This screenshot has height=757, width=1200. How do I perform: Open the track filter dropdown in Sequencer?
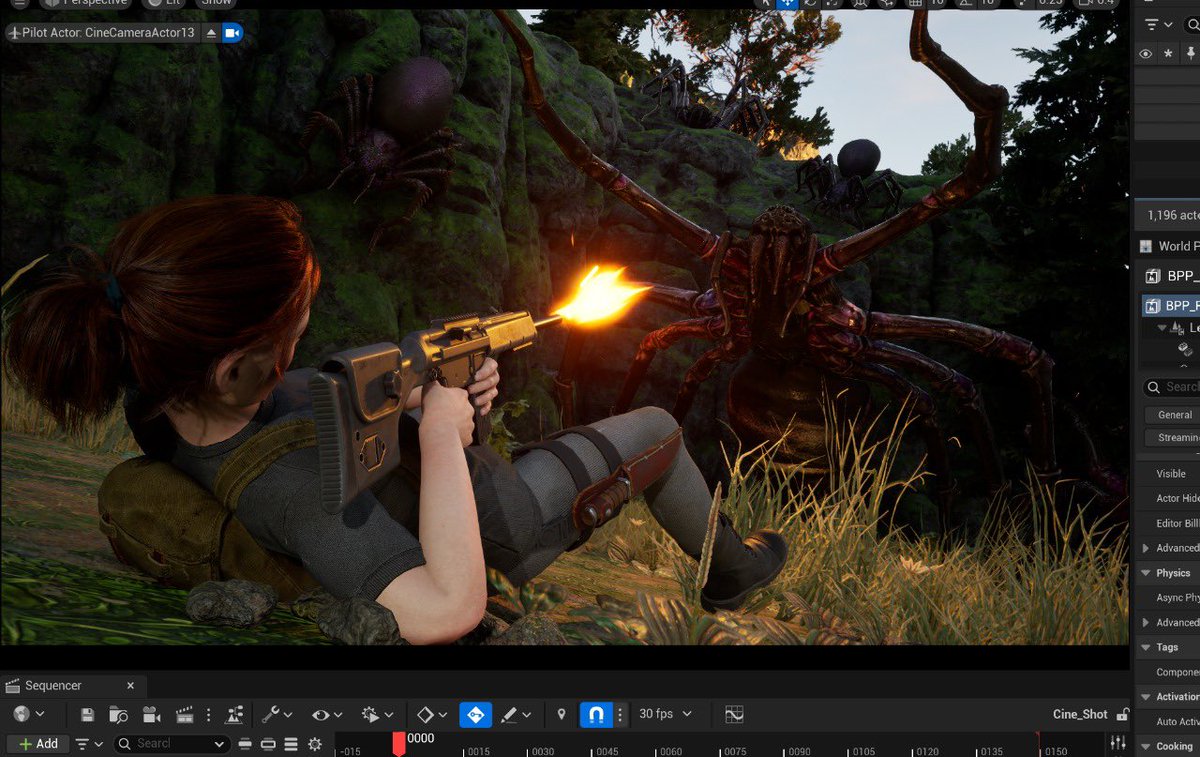[89, 744]
